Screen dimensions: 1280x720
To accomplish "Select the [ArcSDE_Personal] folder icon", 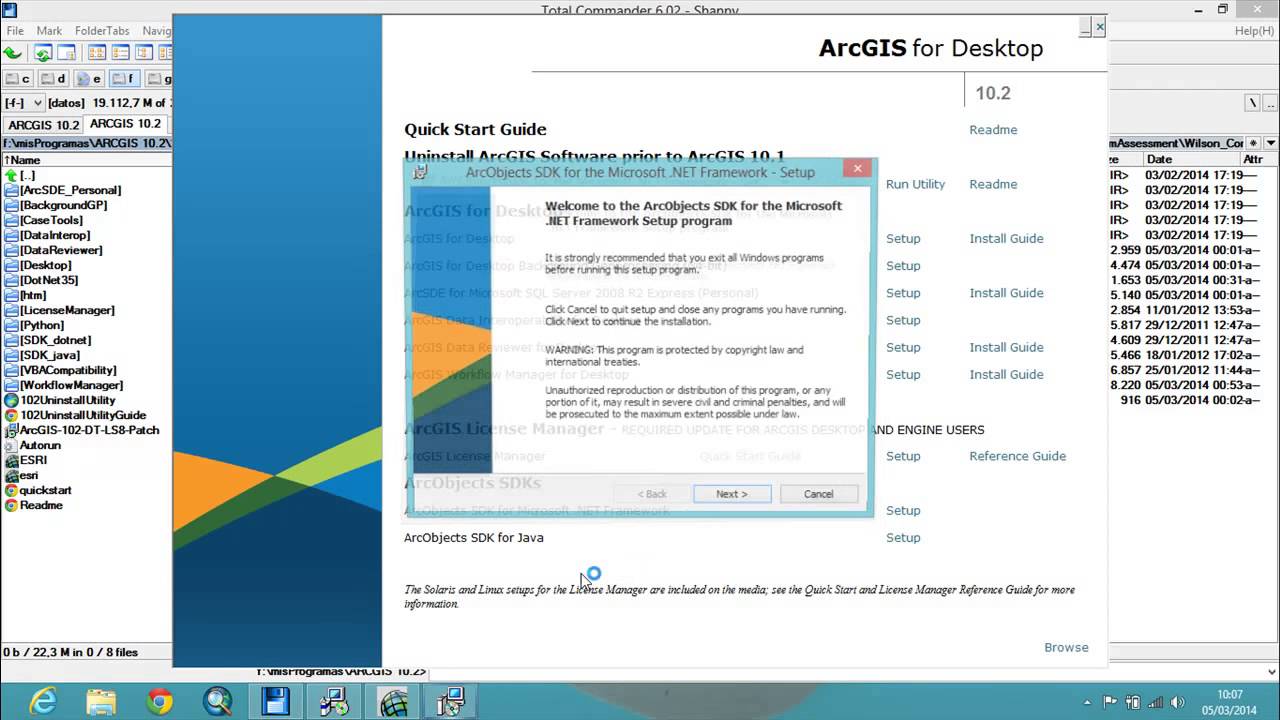I will pos(11,190).
